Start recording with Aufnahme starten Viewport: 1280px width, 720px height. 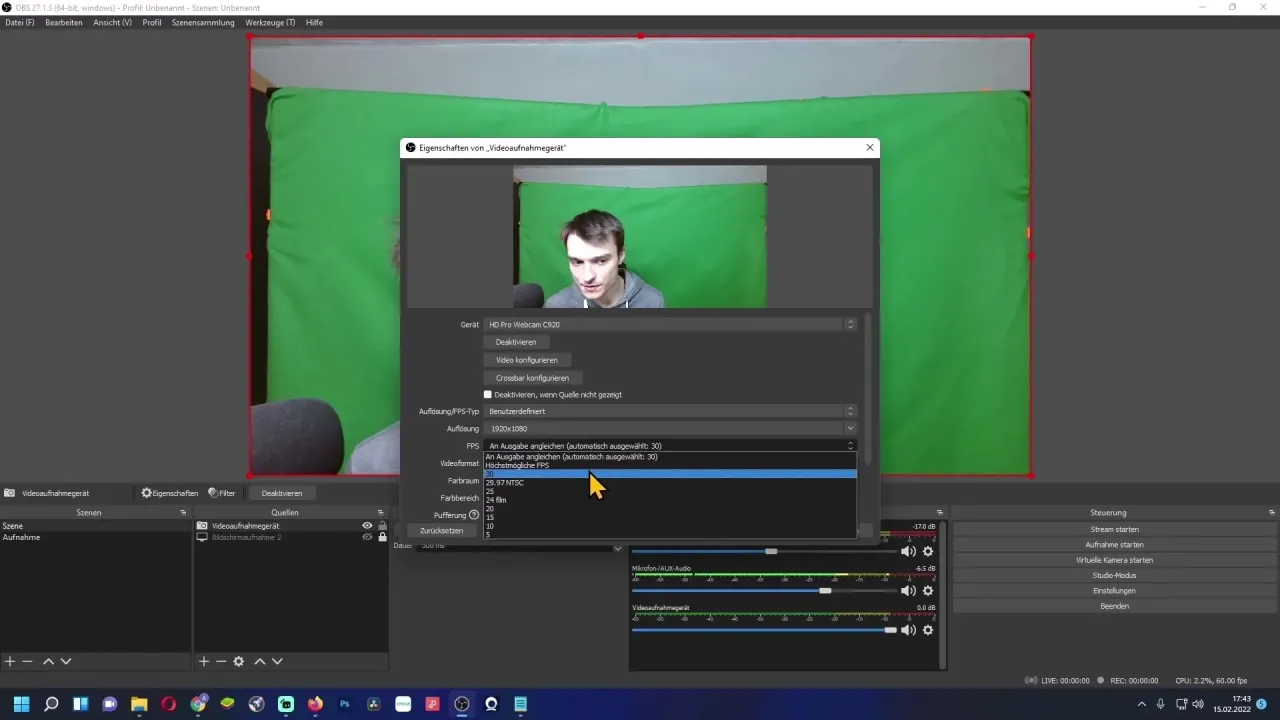[x=1113, y=545]
